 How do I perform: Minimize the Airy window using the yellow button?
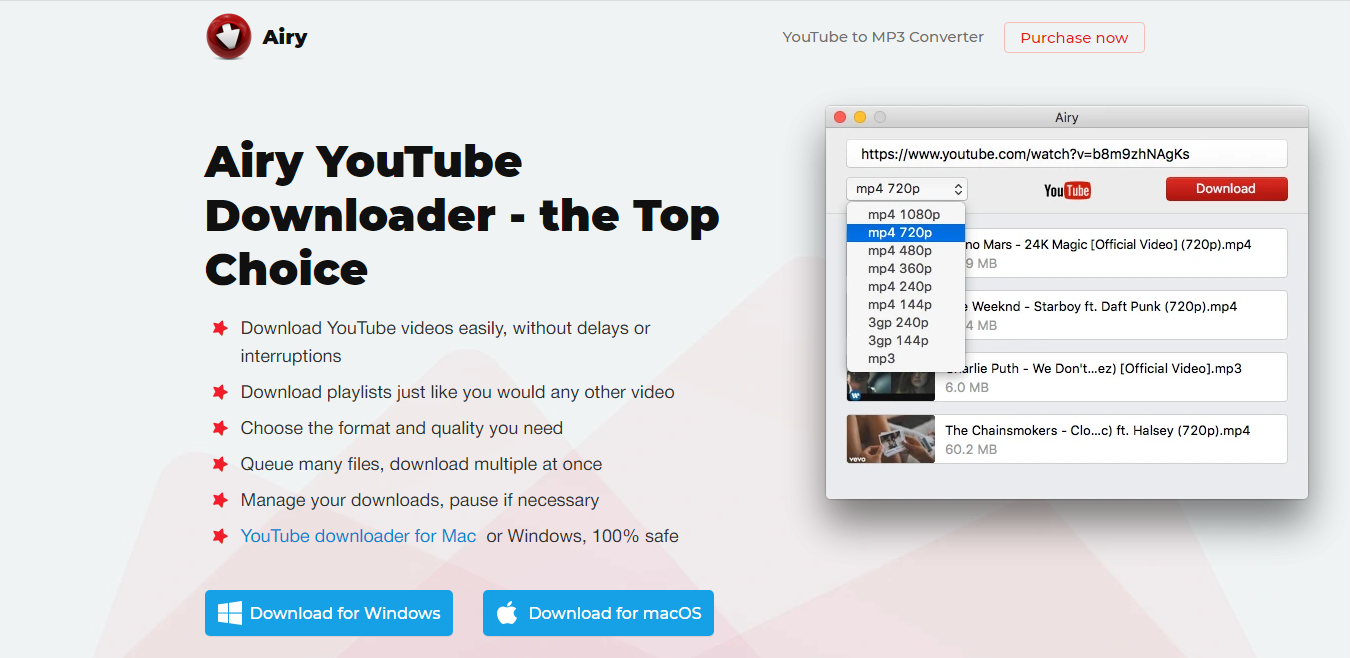coord(860,117)
